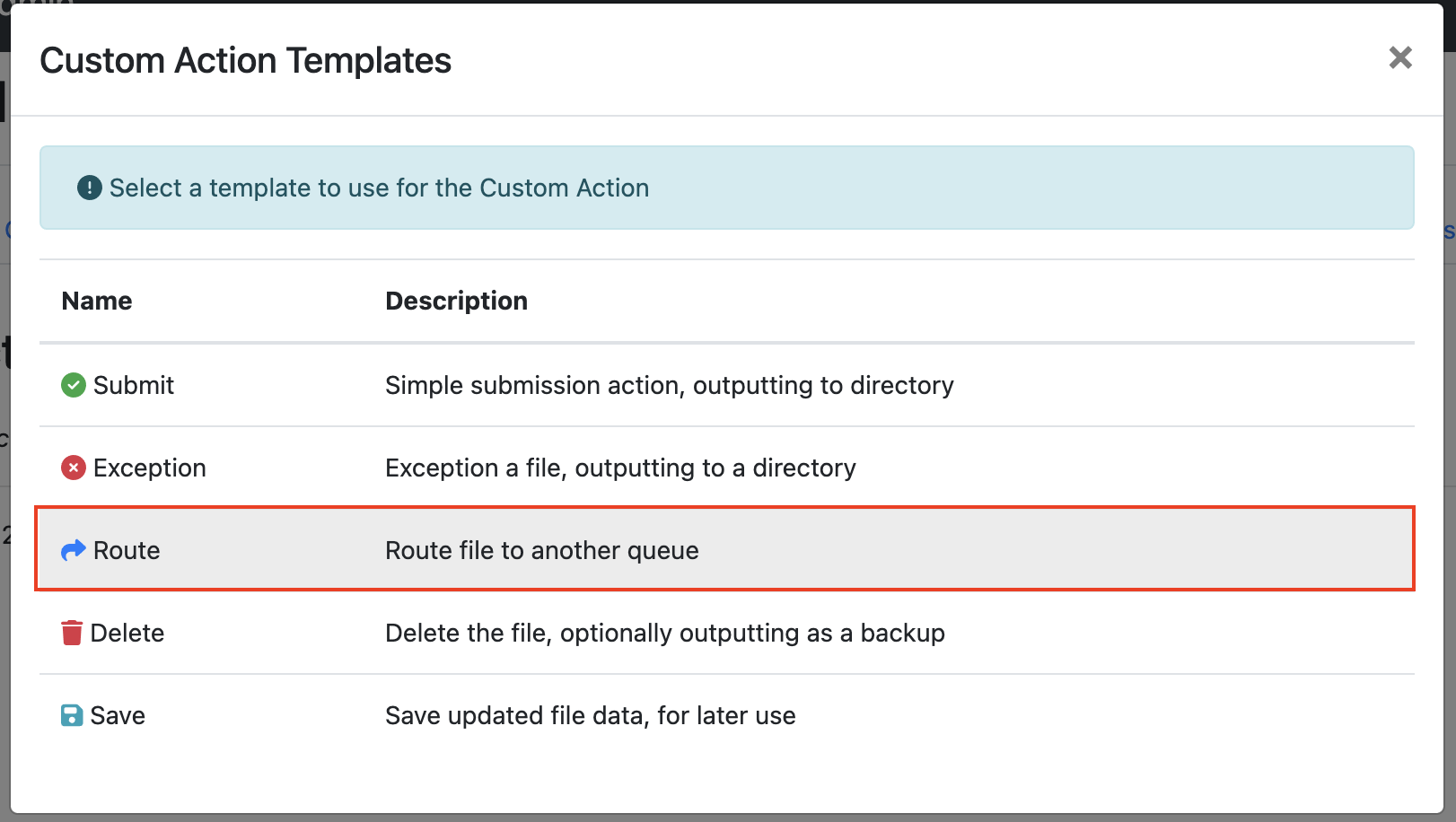This screenshot has width=1456, height=822.
Task: Click the Name column header
Action: tap(97, 301)
